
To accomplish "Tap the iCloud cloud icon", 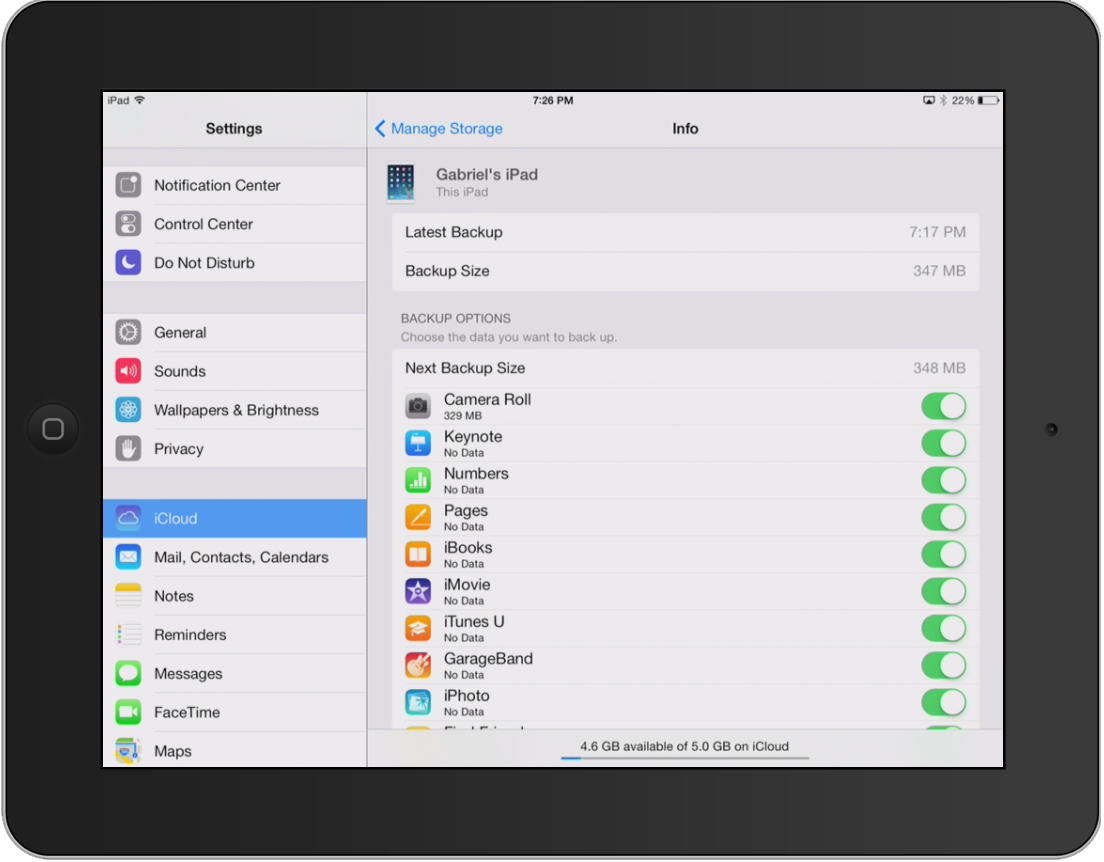I will point(128,518).
